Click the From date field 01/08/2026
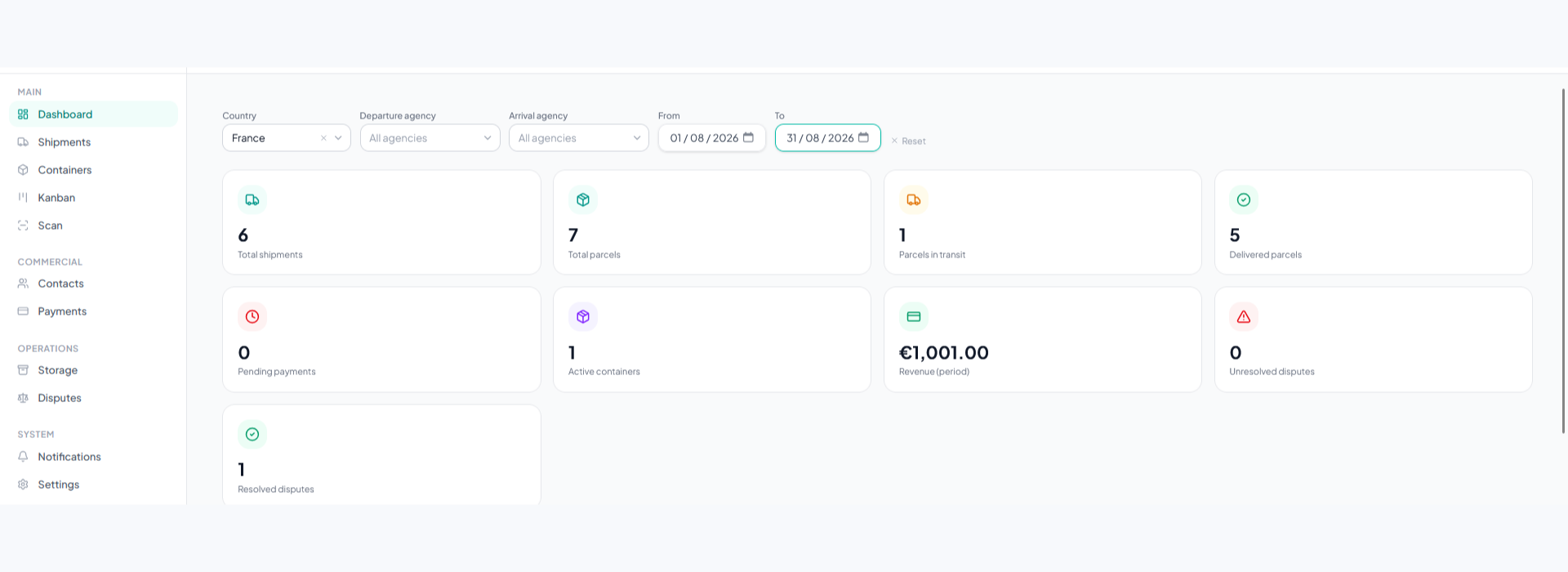Viewport: 1568px width, 572px height. click(x=711, y=138)
